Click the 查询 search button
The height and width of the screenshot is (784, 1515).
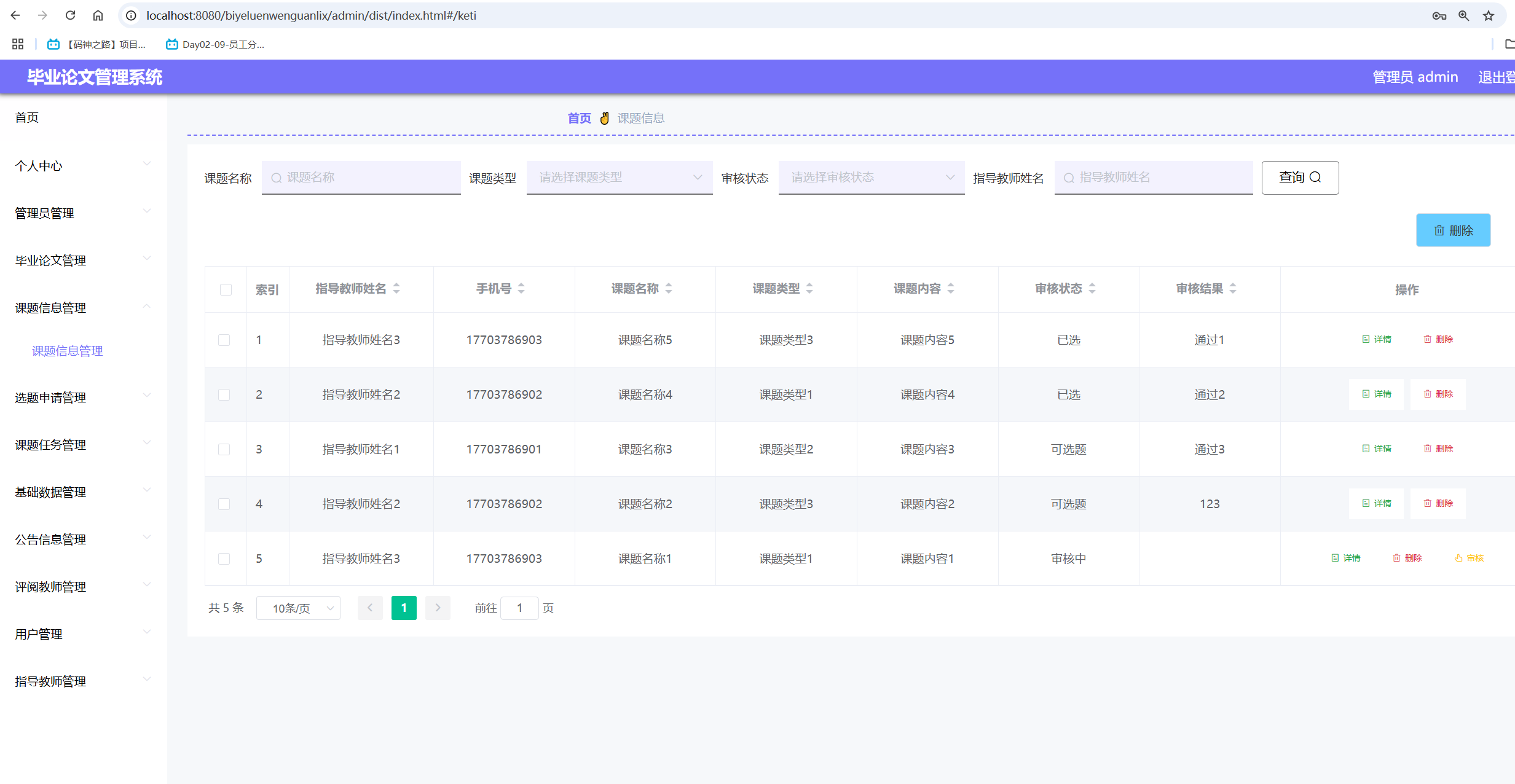pyautogui.click(x=1300, y=178)
